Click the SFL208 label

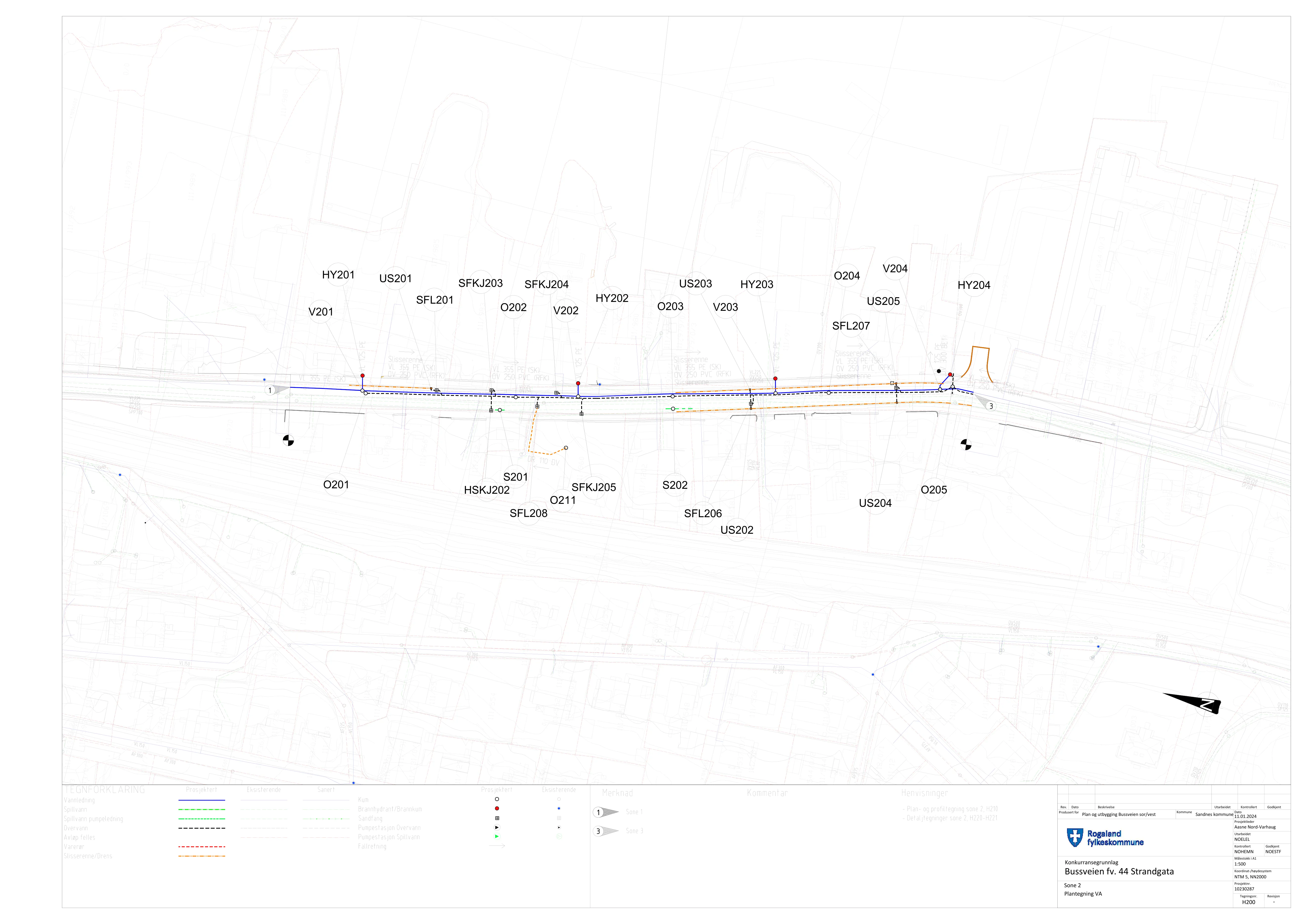(x=529, y=513)
